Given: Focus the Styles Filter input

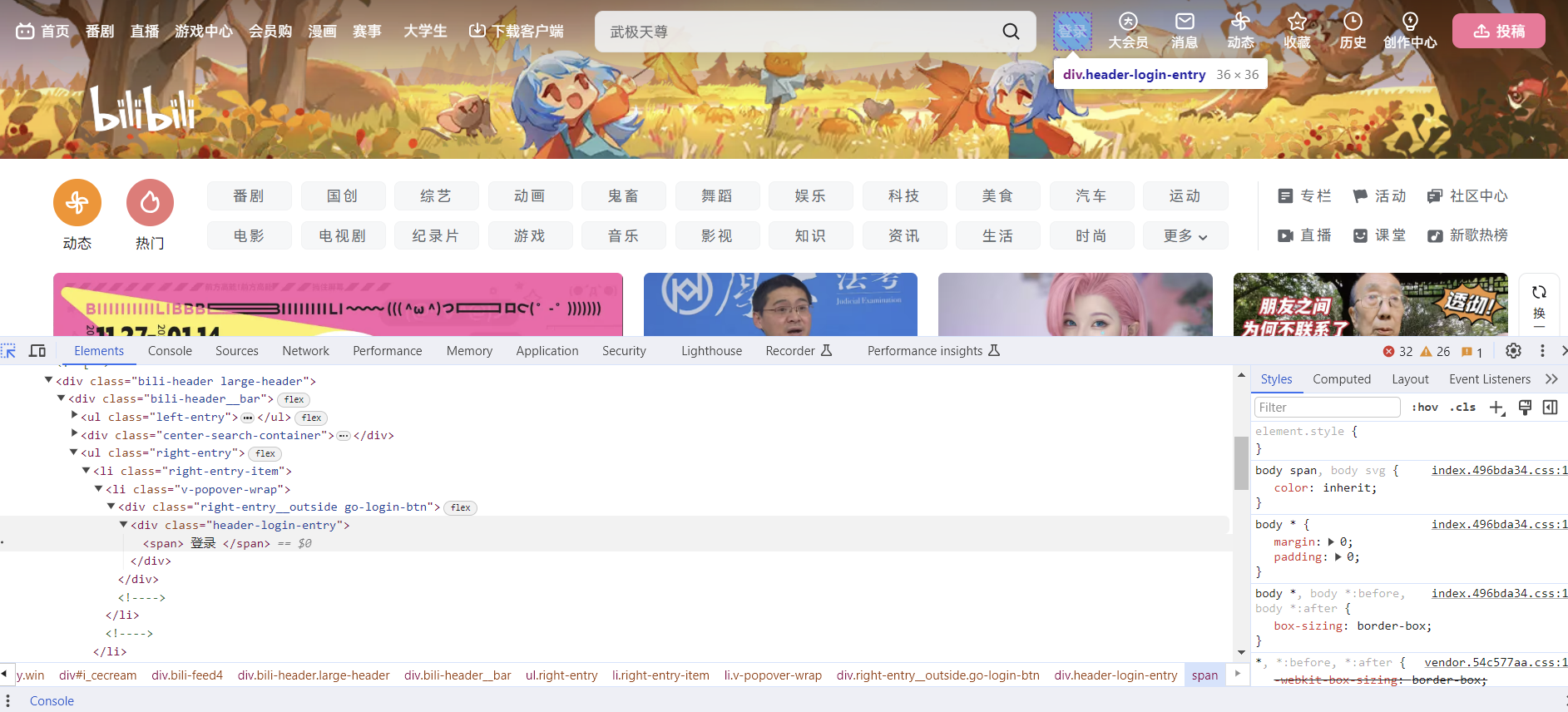Looking at the screenshot, I should 1327,408.
